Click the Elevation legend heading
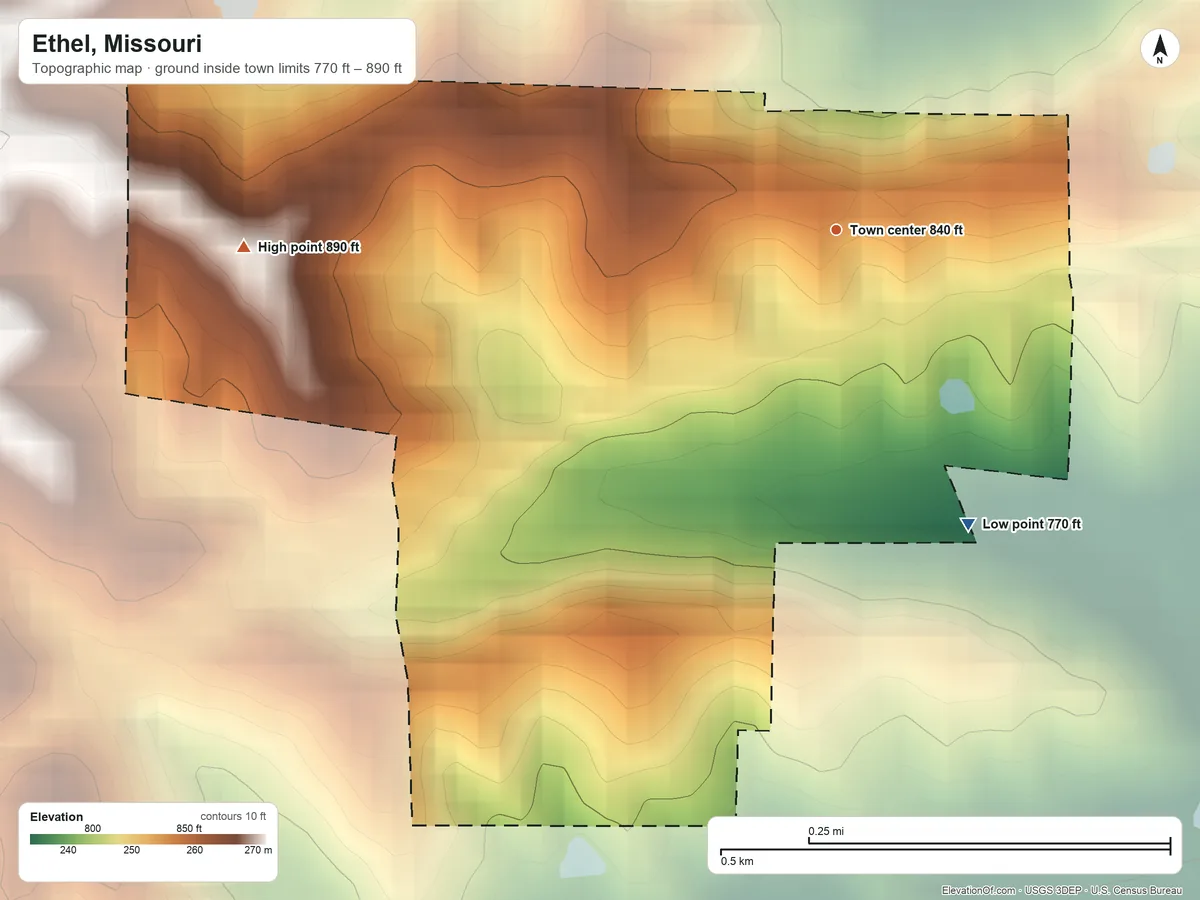This screenshot has height=900, width=1200. coord(57,817)
